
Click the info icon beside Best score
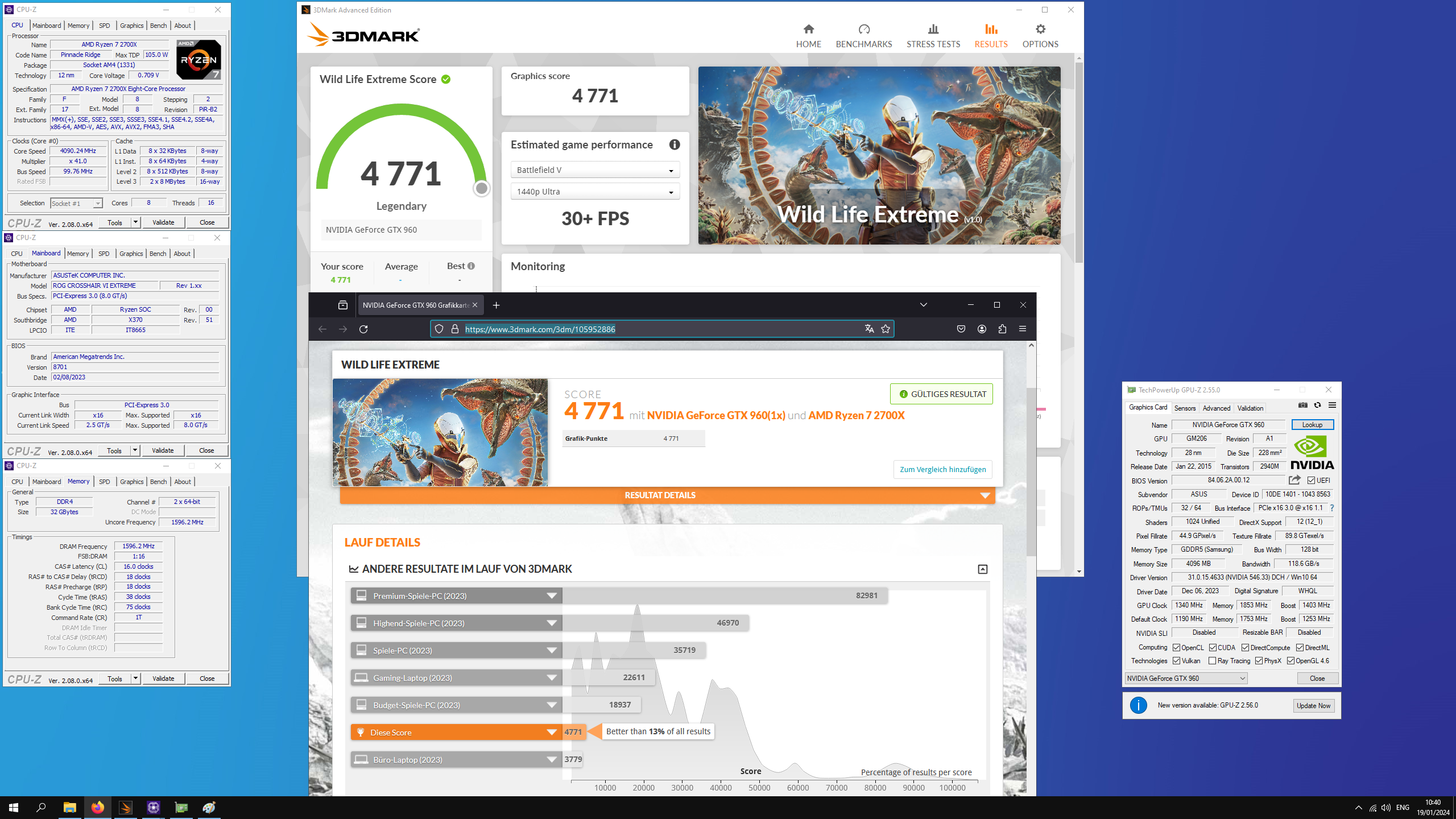tap(471, 266)
